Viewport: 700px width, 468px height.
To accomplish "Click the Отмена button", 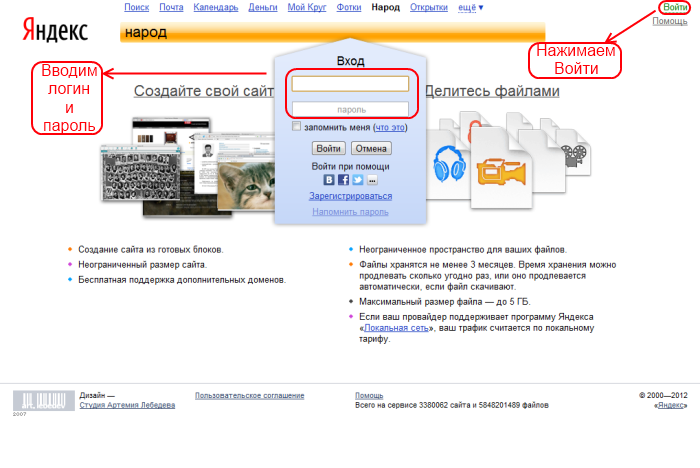I will point(371,148).
